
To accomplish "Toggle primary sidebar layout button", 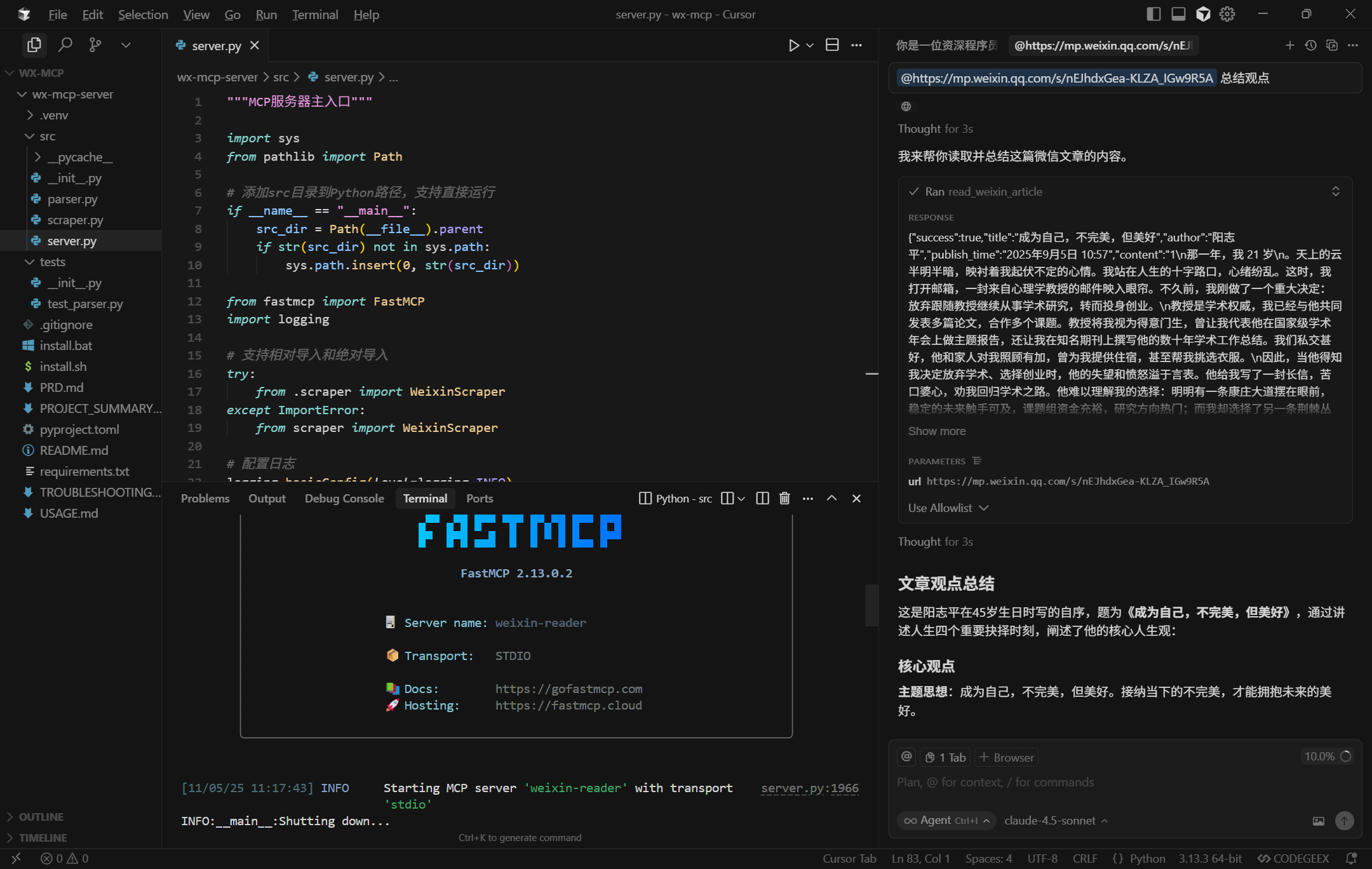I will [1153, 14].
